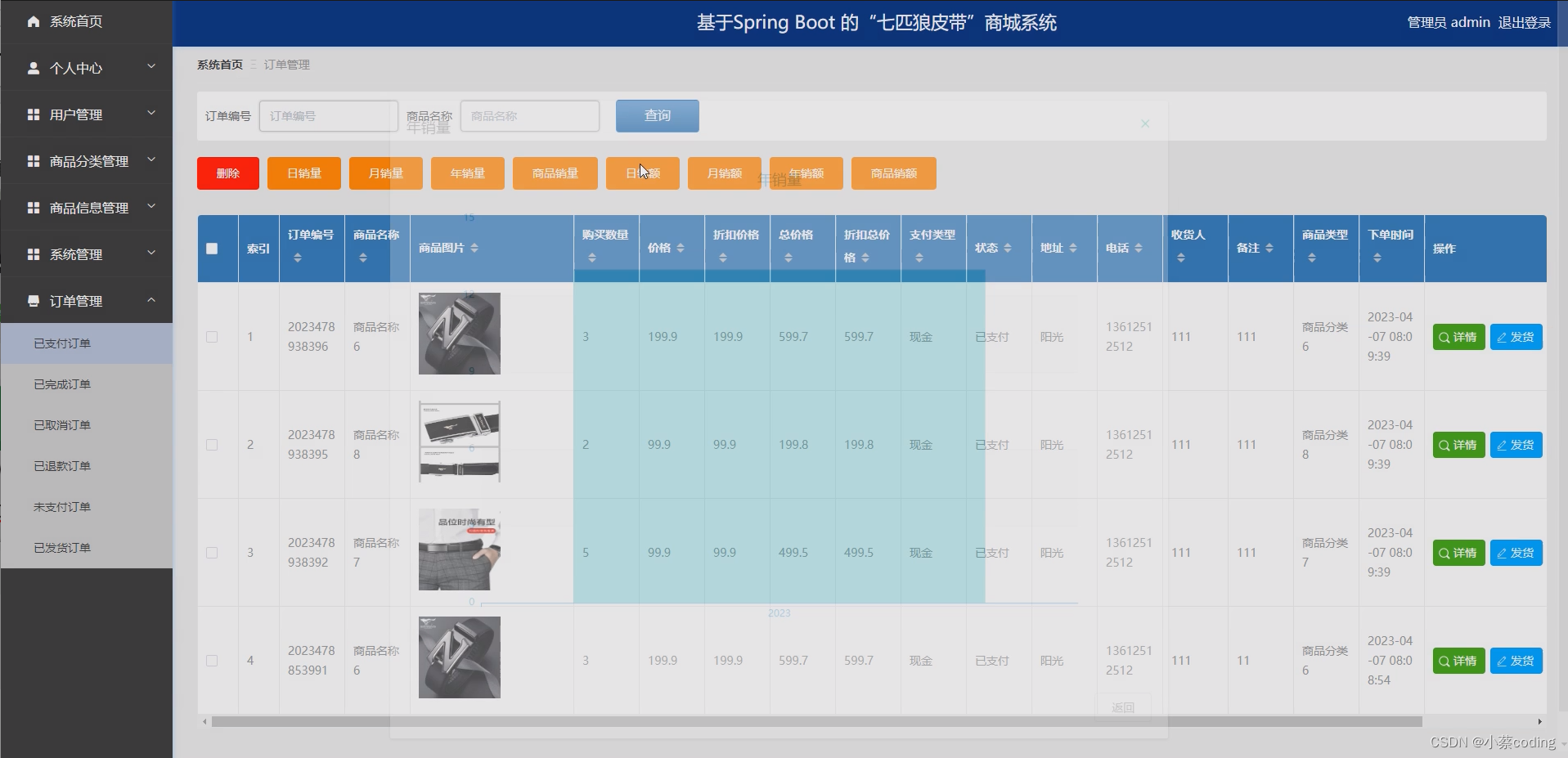Expand the 商品分类管理 menu chevron
The width and height of the screenshot is (1568, 758).
[151, 159]
